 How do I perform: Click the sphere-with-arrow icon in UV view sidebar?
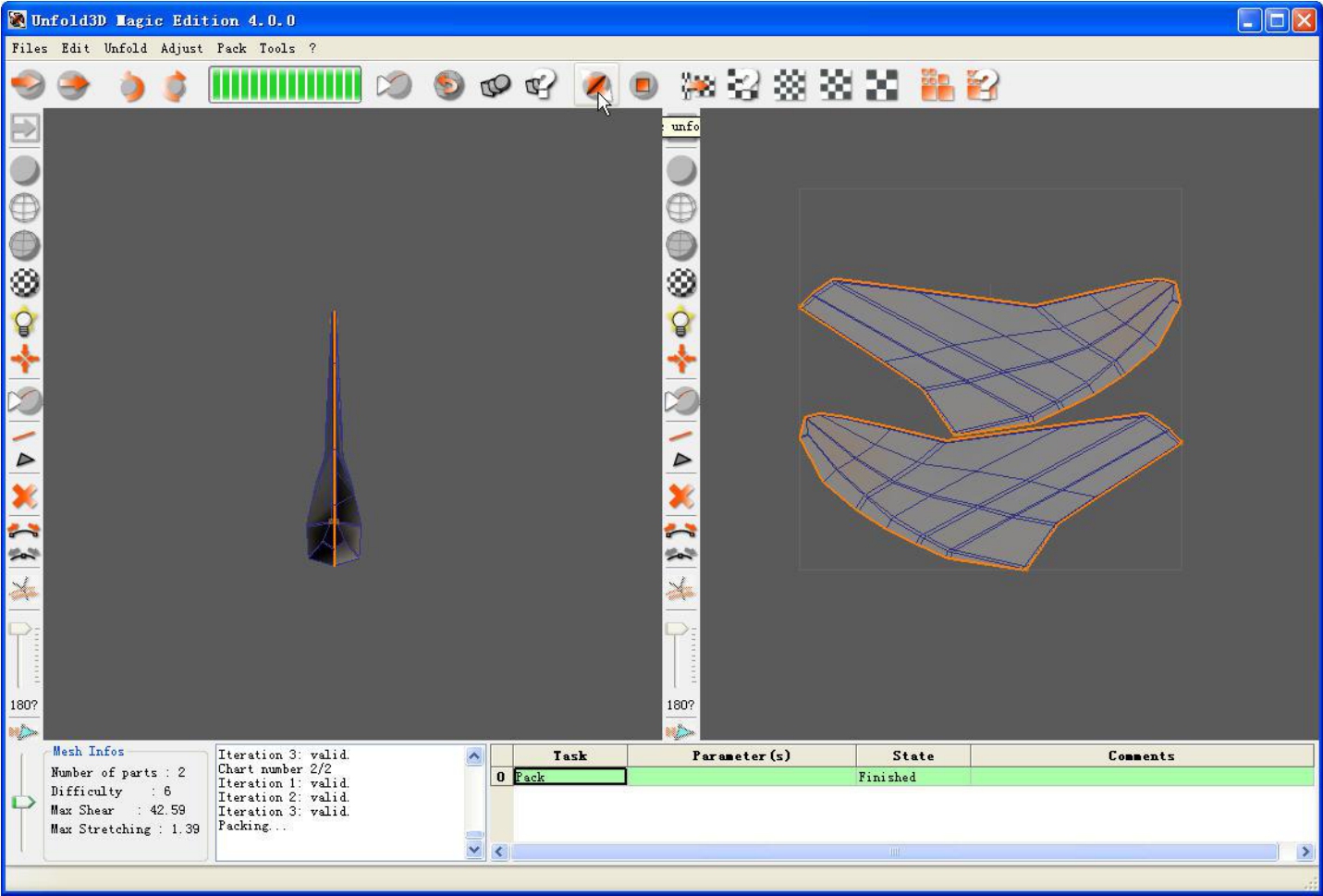tap(681, 400)
